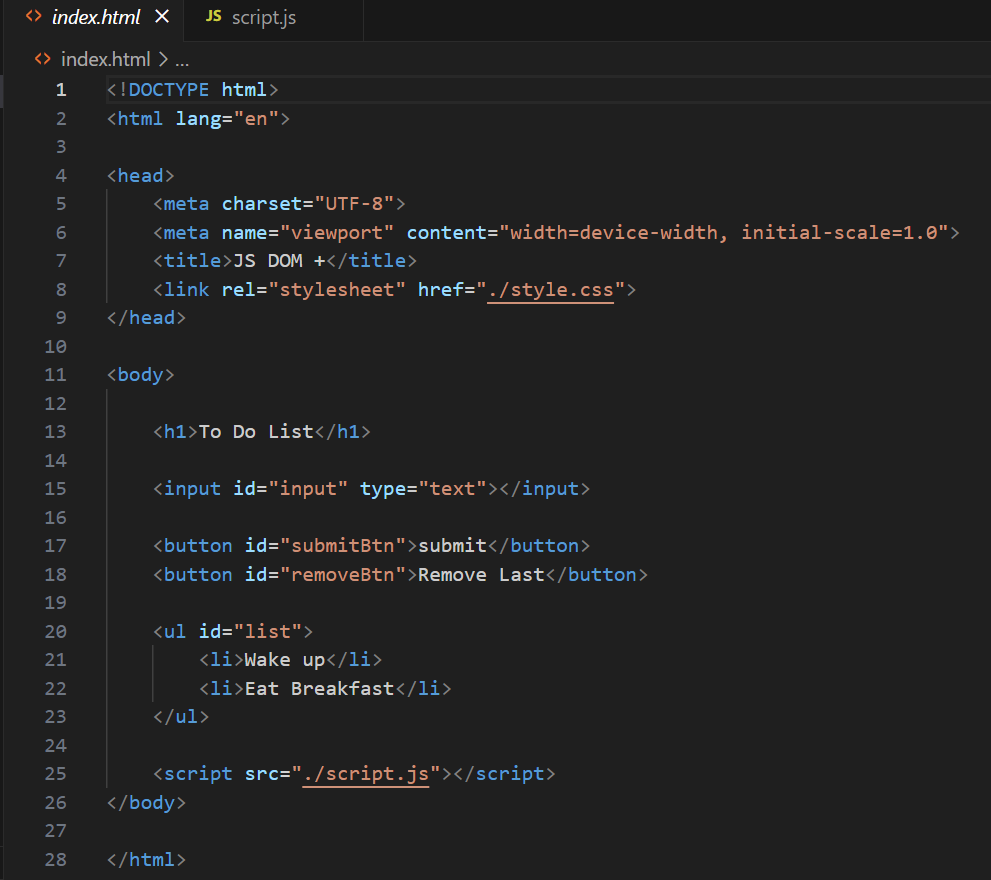
Task: Click line number 1 in the gutter
Action: click(x=61, y=90)
